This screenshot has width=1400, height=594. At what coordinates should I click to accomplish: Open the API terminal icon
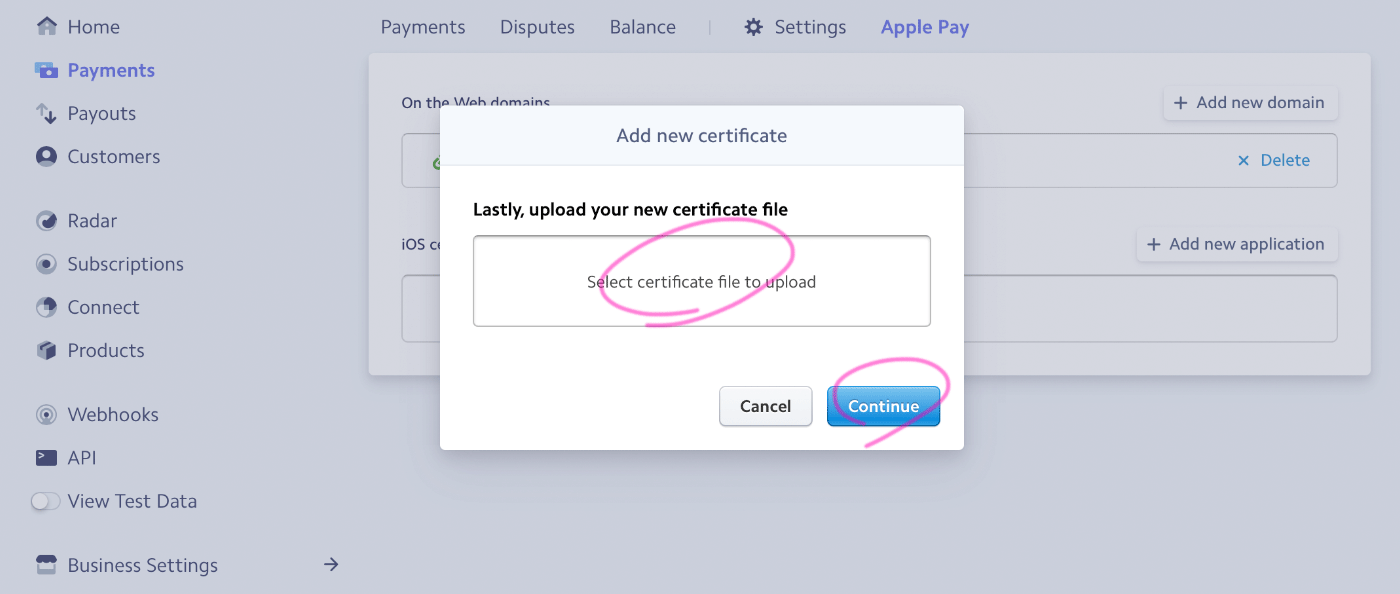46,457
